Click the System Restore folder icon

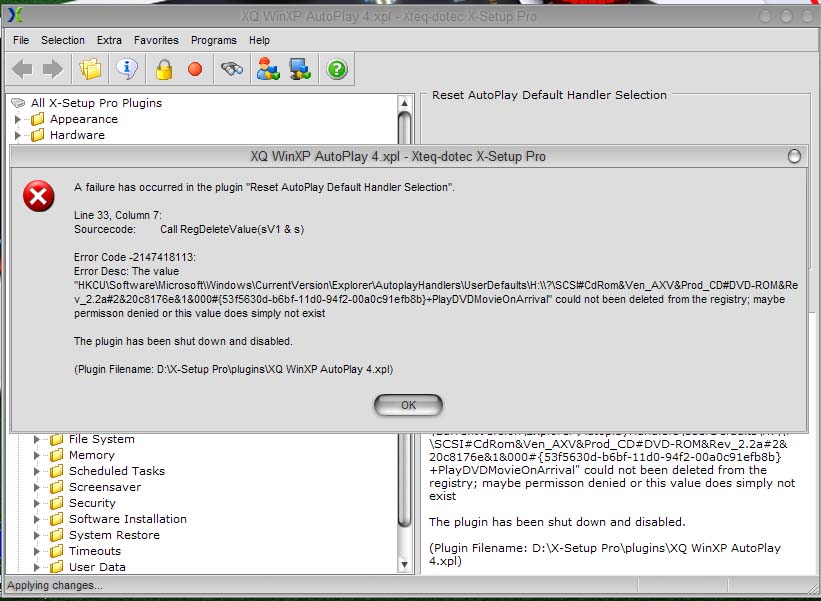click(x=56, y=535)
